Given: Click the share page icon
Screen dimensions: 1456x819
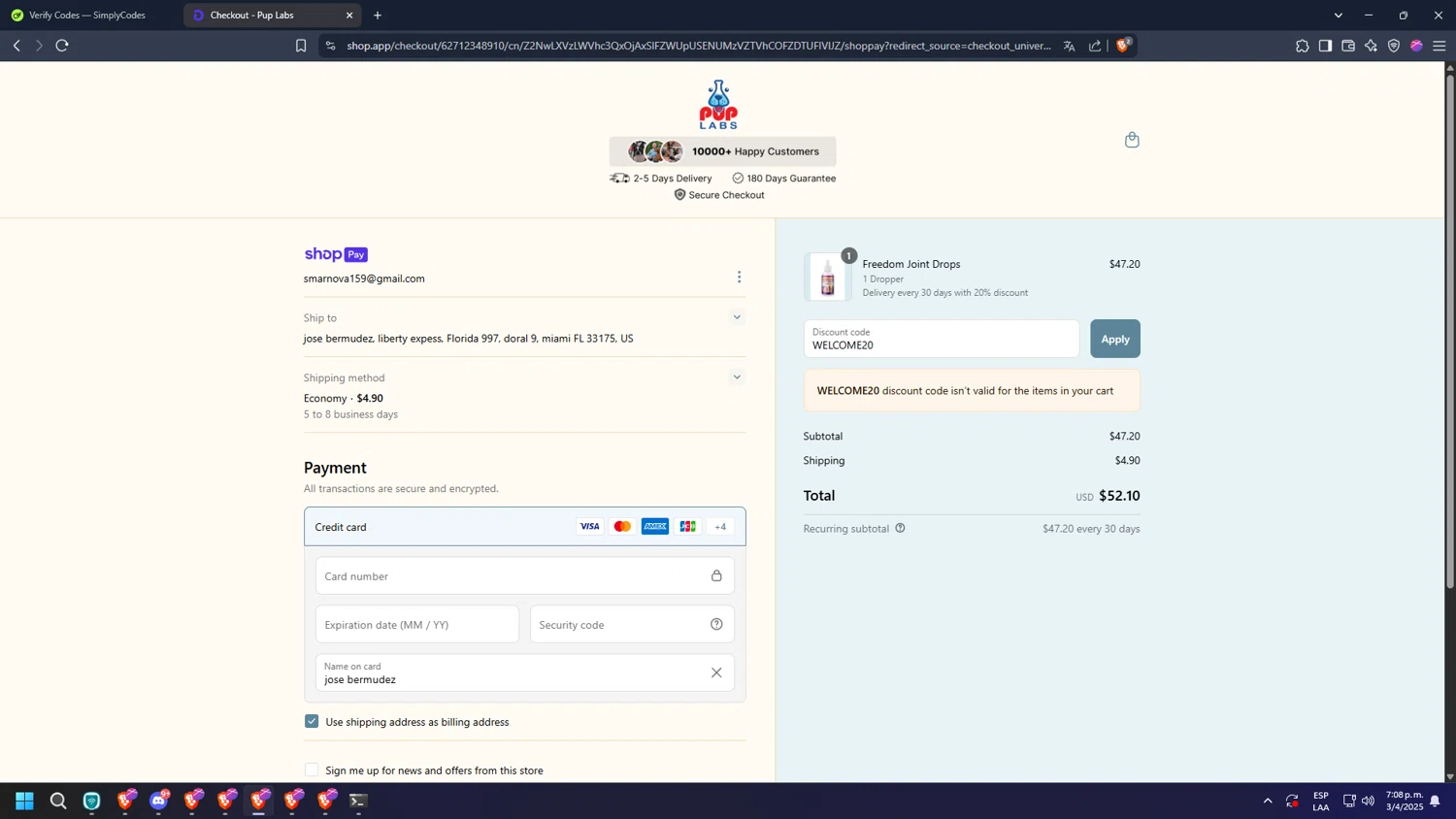Looking at the screenshot, I should click(x=1095, y=46).
